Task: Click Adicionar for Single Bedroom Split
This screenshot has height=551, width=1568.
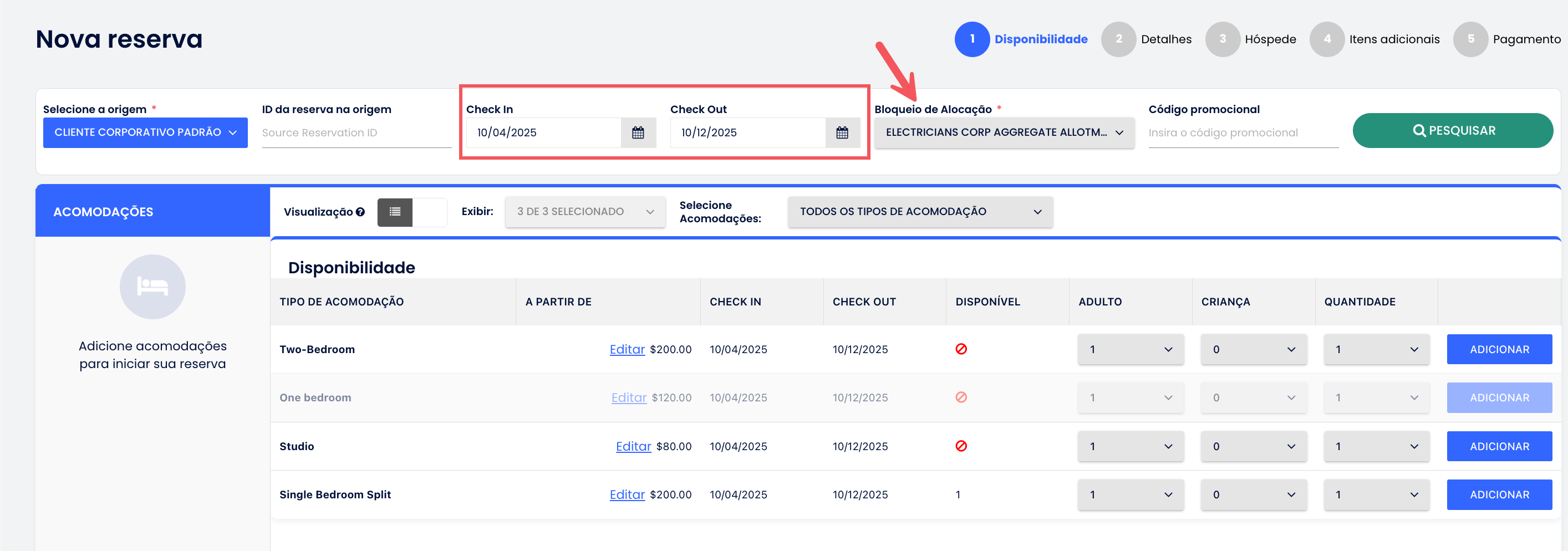Action: [x=1499, y=494]
